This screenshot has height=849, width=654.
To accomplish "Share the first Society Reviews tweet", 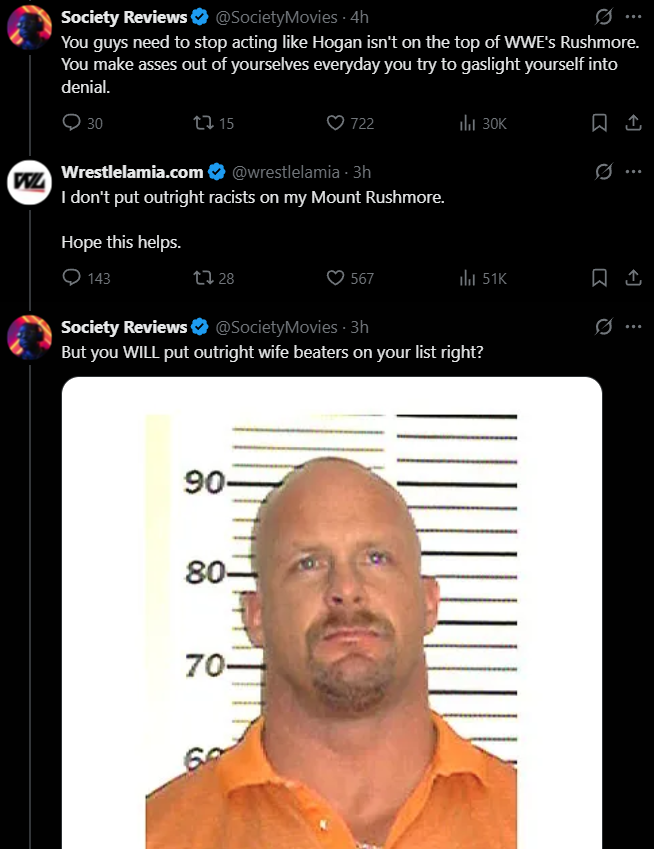I will [632, 123].
